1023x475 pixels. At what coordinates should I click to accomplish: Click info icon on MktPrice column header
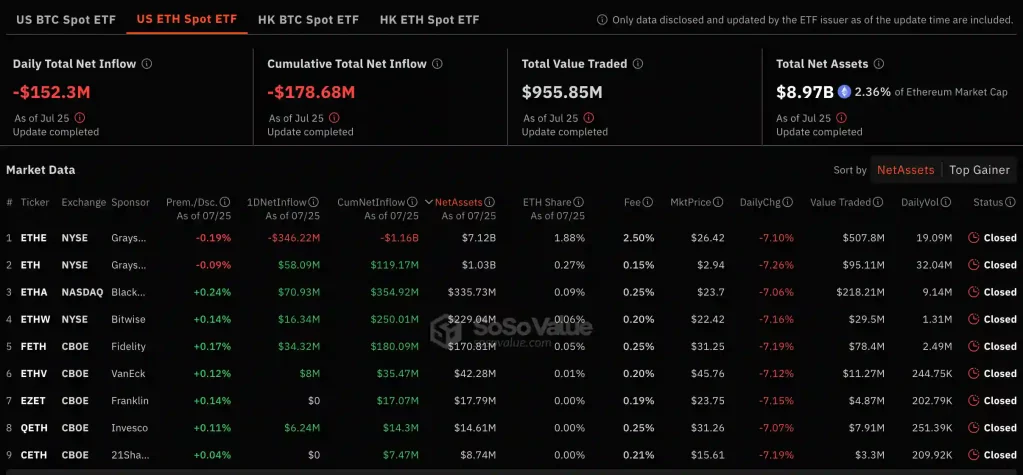pyautogui.click(x=718, y=202)
